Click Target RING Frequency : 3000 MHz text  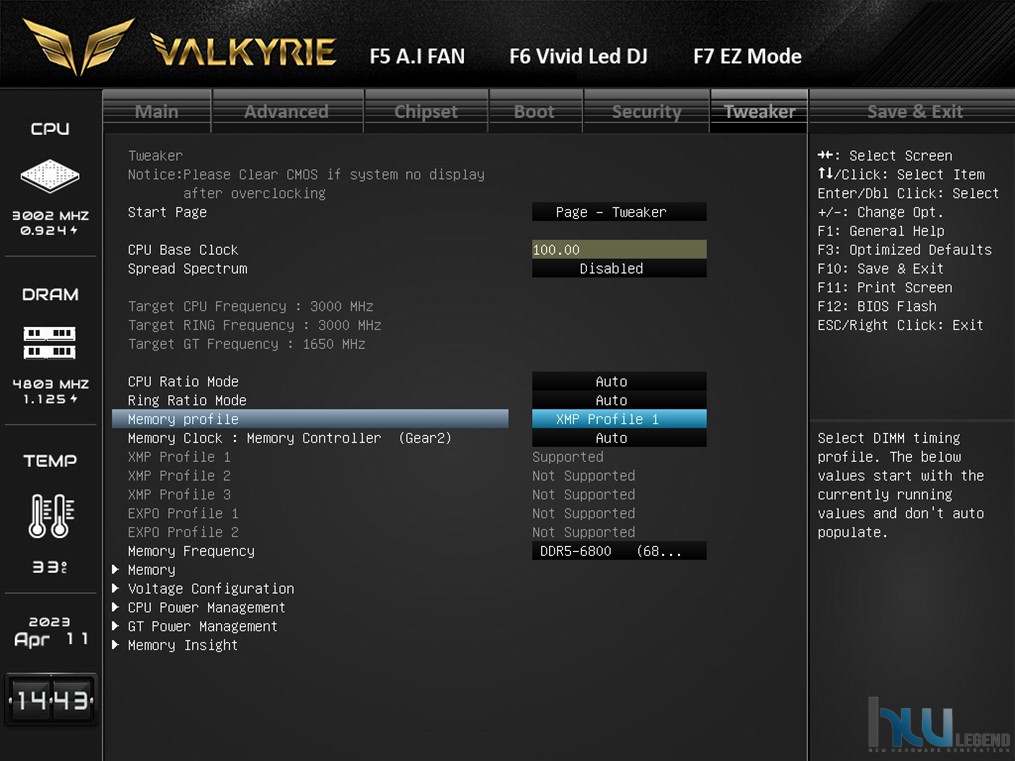pos(254,325)
